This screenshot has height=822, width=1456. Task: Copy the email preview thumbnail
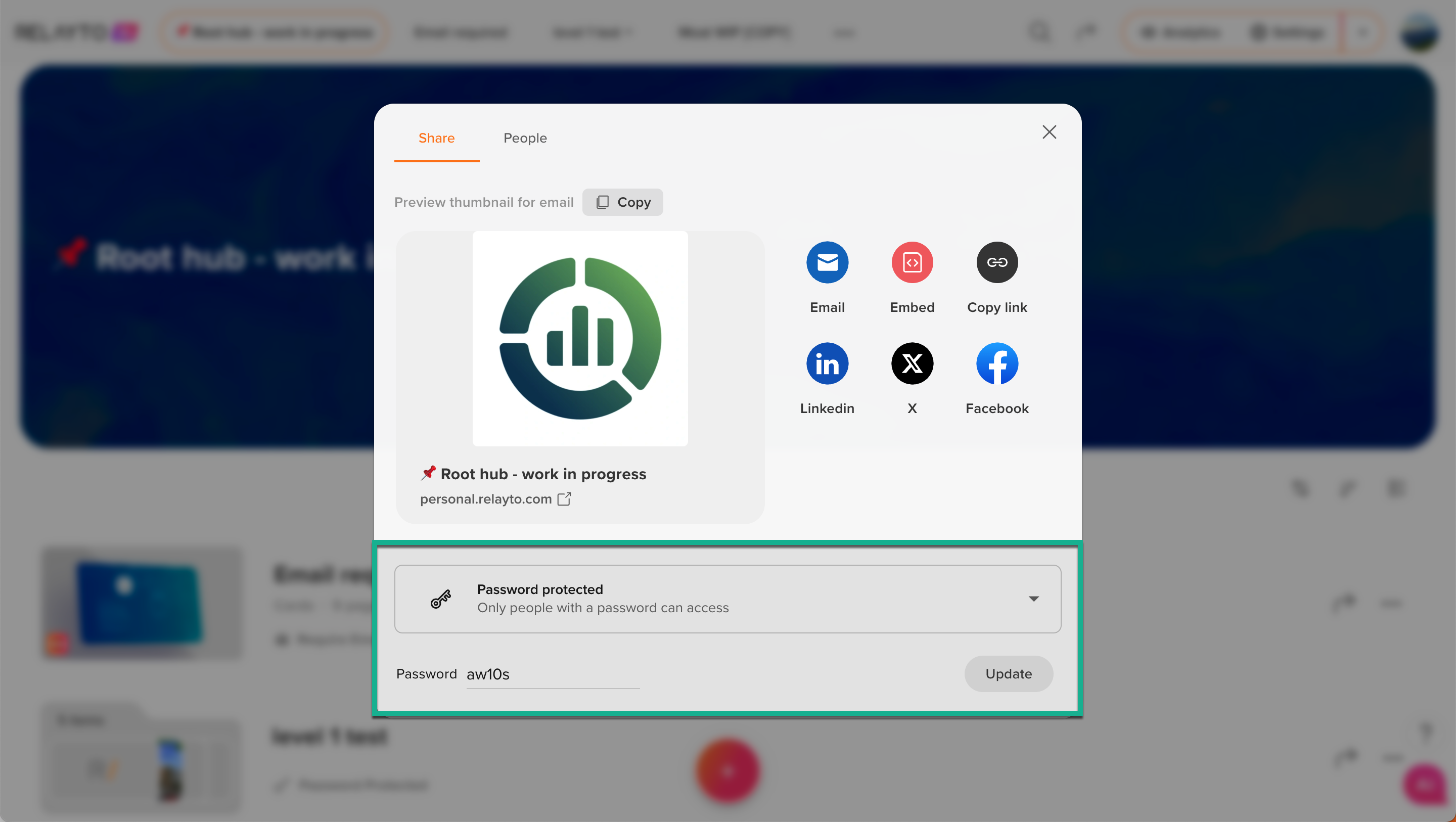pyautogui.click(x=622, y=202)
